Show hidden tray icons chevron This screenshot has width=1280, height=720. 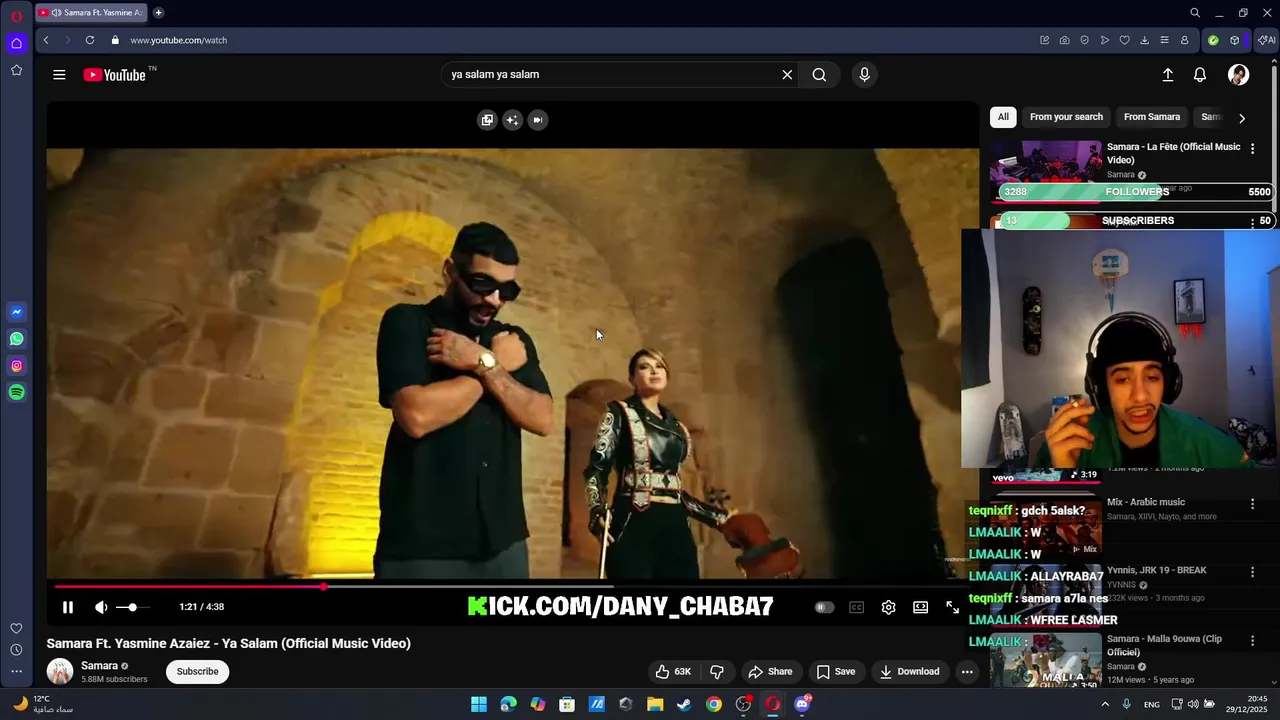(1105, 704)
